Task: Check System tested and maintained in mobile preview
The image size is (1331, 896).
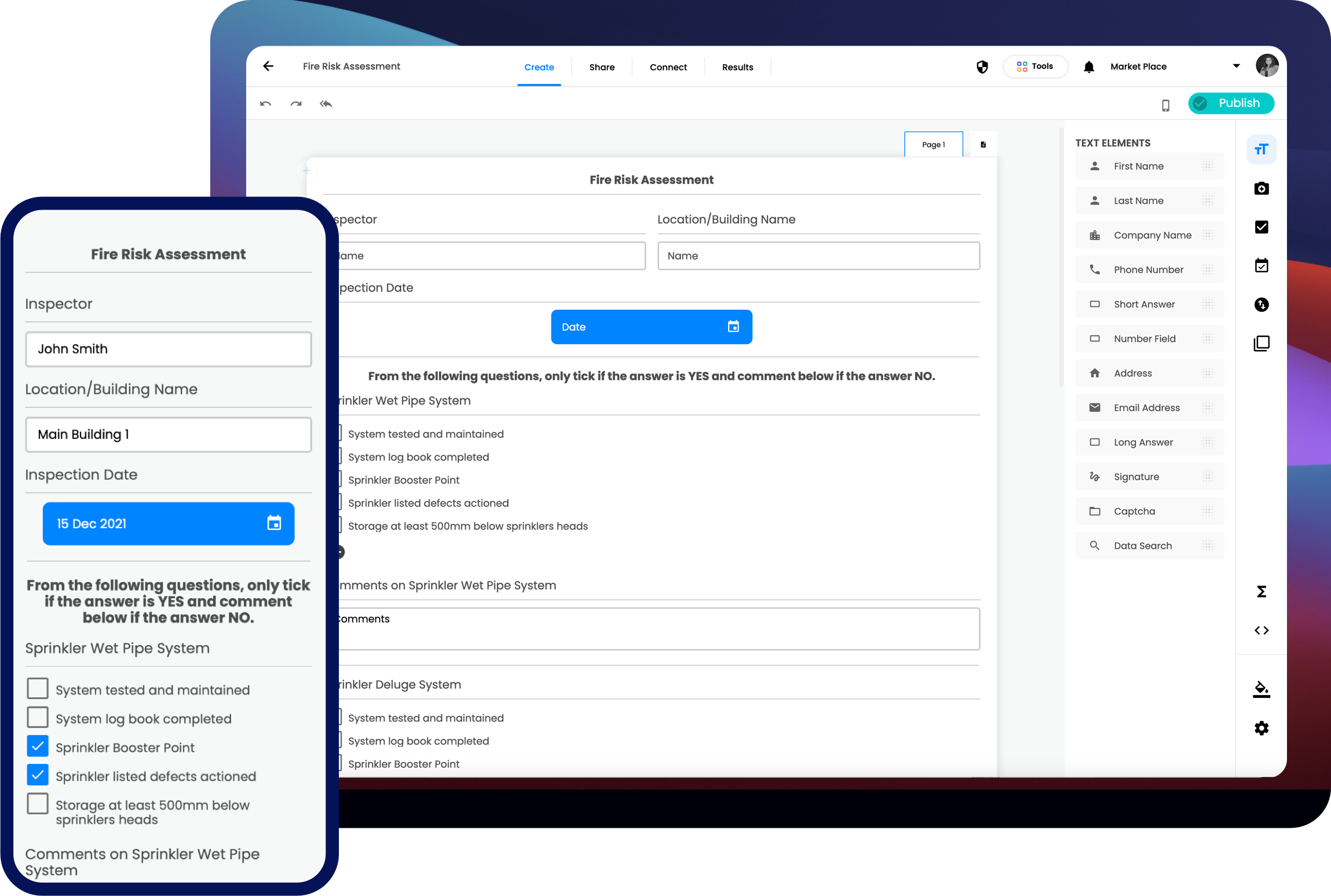Action: (38, 689)
